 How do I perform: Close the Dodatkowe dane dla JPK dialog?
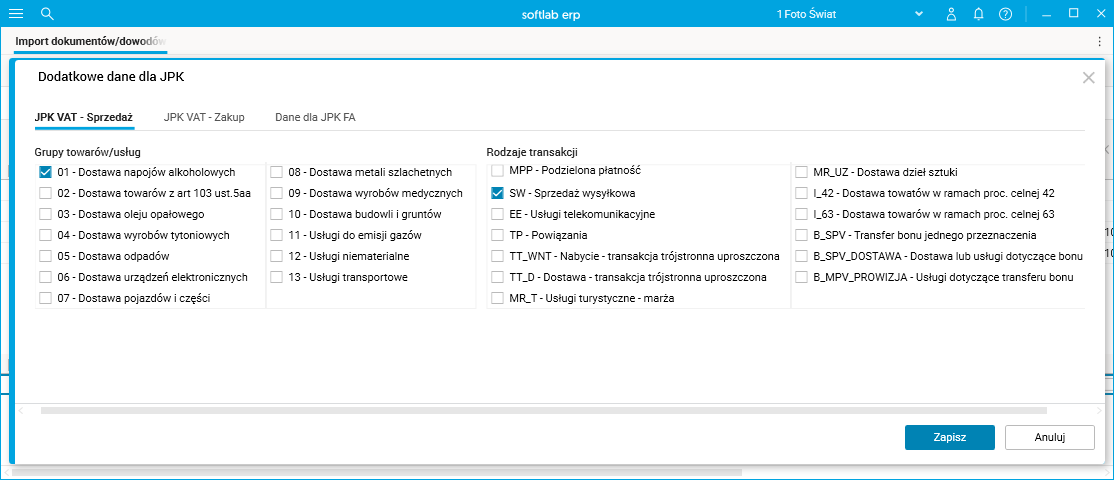[1088, 77]
